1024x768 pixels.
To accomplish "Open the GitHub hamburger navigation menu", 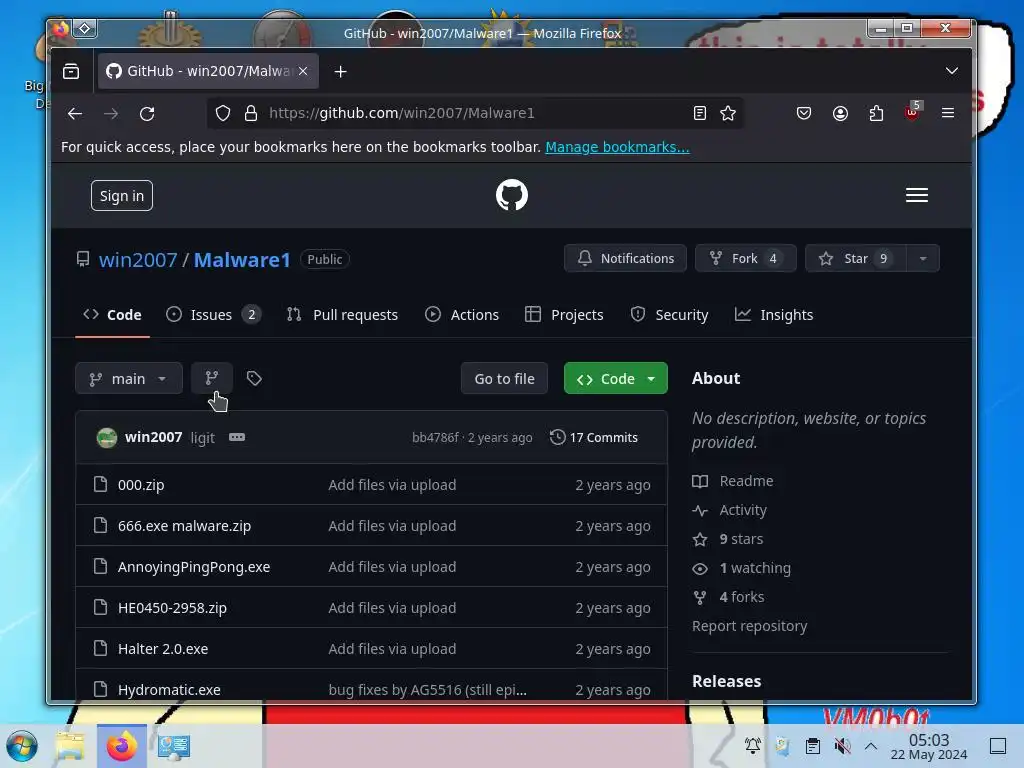I will coord(916,195).
